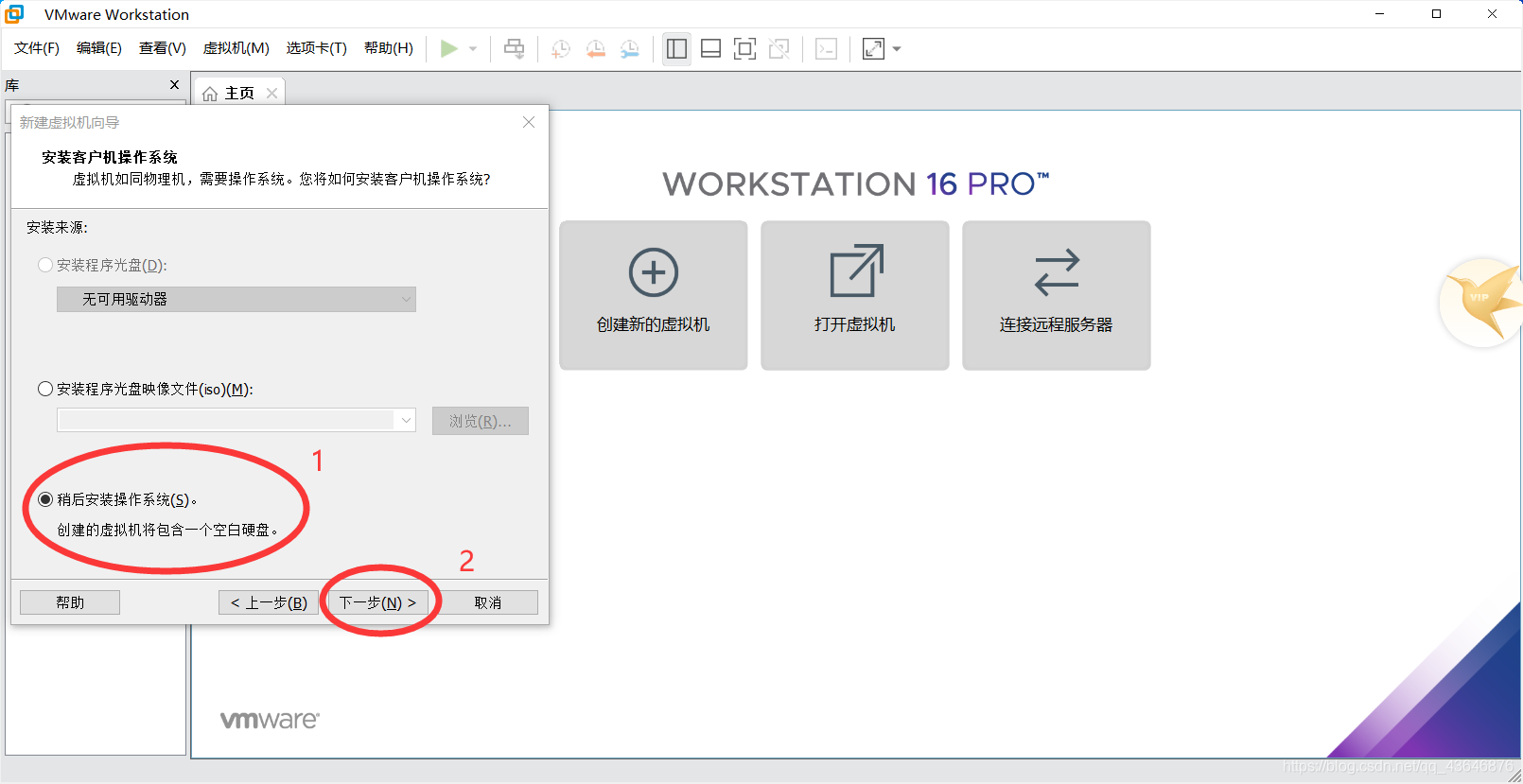Image resolution: width=1523 pixels, height=784 pixels.
Task: Expand the ISO image path dropdown arrow
Action: click(x=406, y=420)
